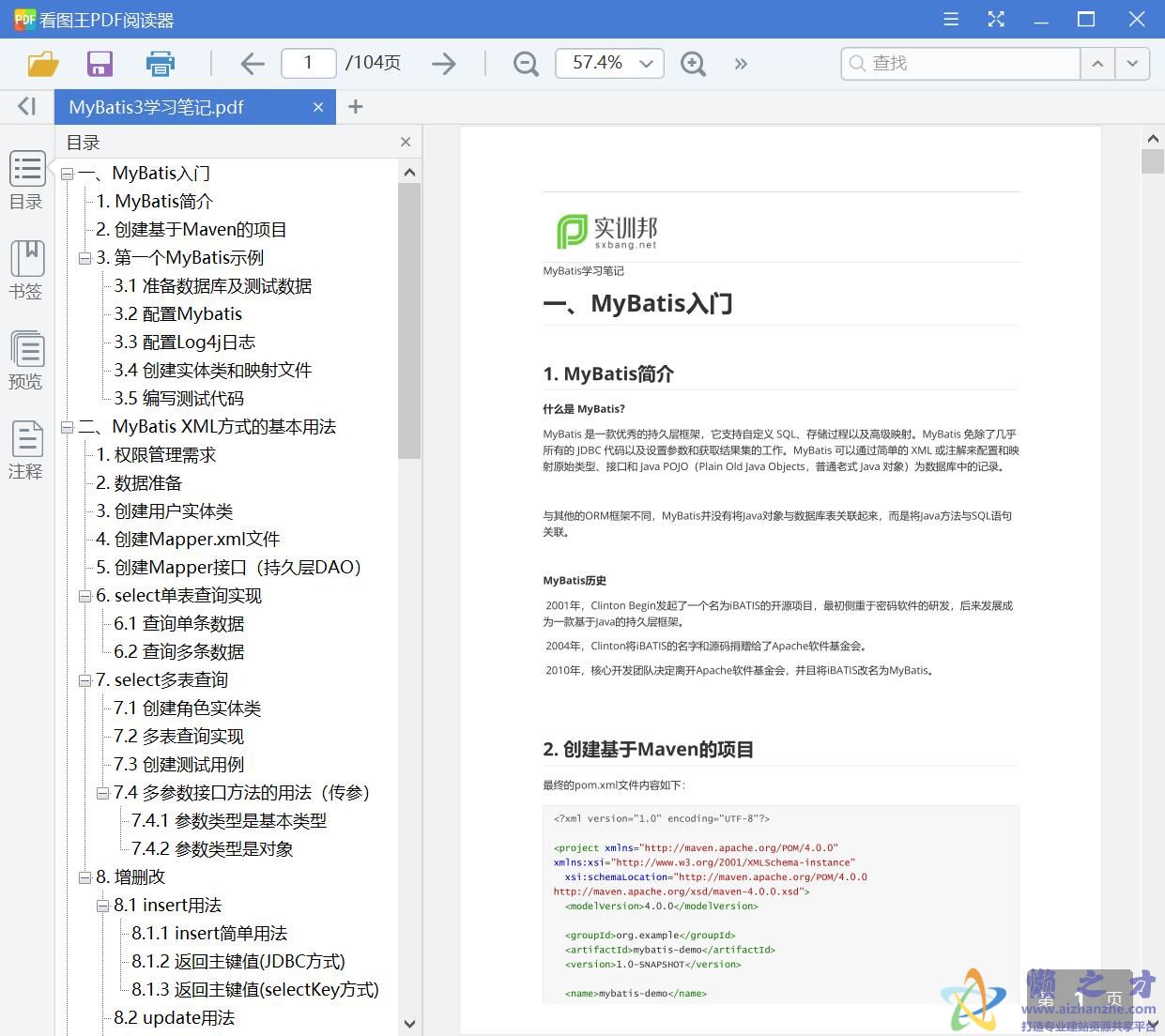Toggle fullscreen mode icon in title bar

coord(996,19)
